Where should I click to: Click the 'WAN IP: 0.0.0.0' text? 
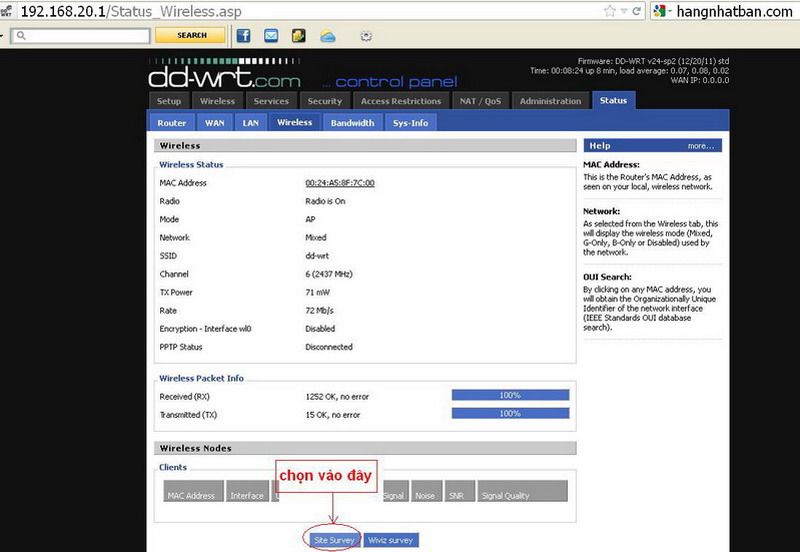(x=699, y=80)
